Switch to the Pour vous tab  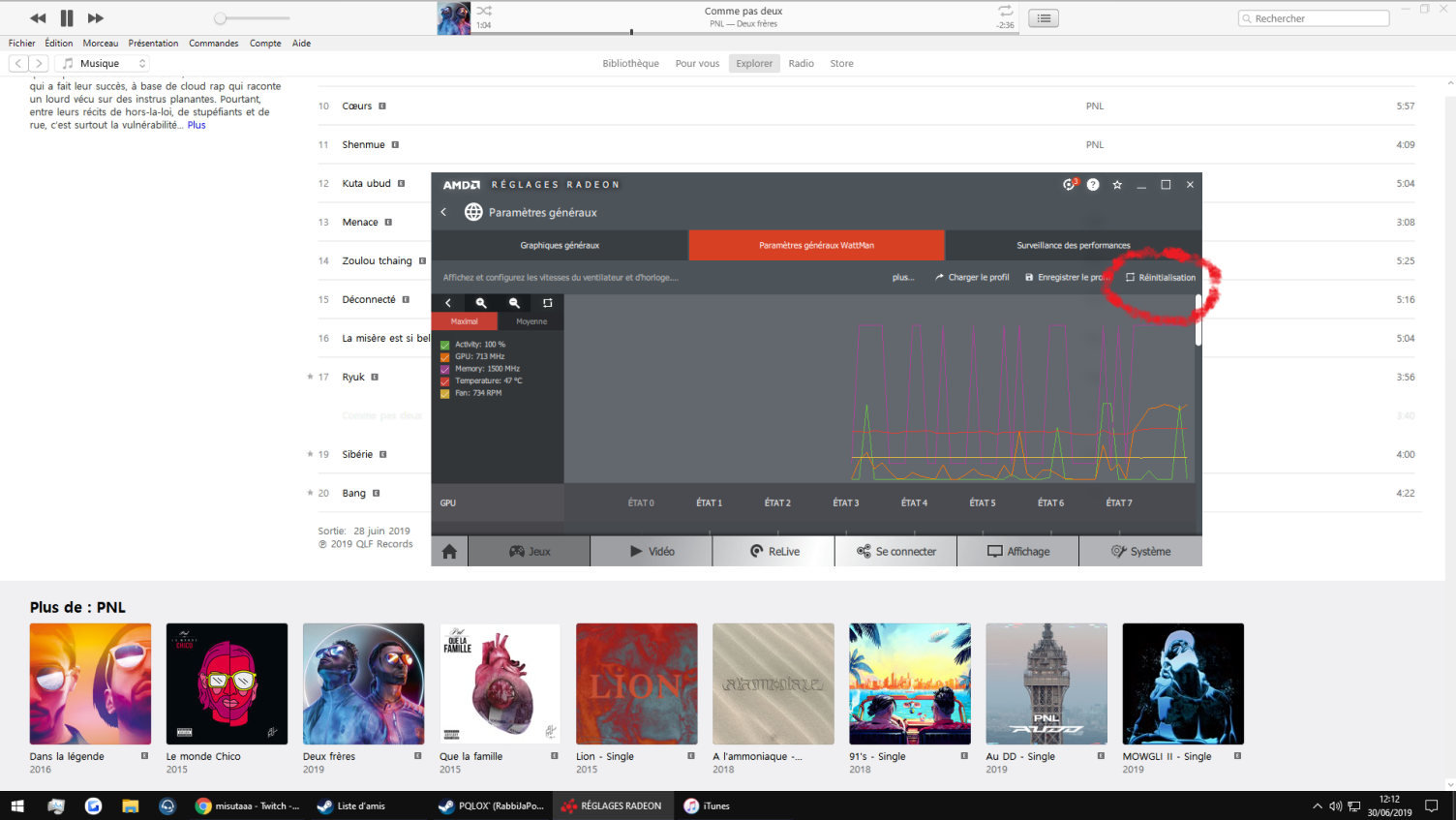(697, 64)
